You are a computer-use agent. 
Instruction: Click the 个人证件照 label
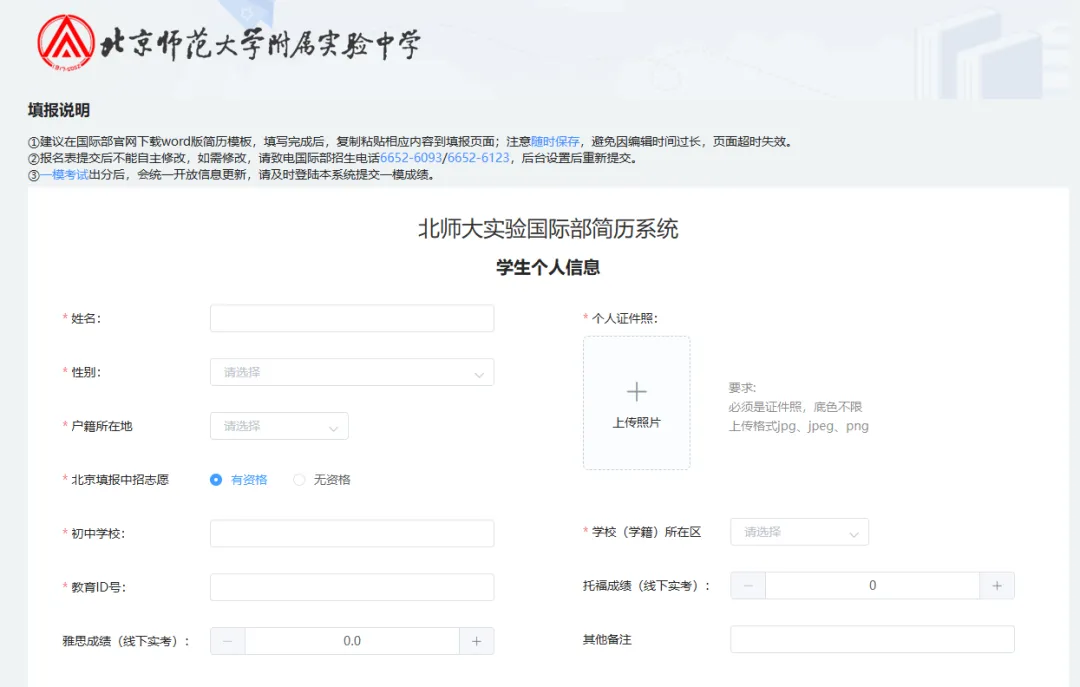(624, 318)
